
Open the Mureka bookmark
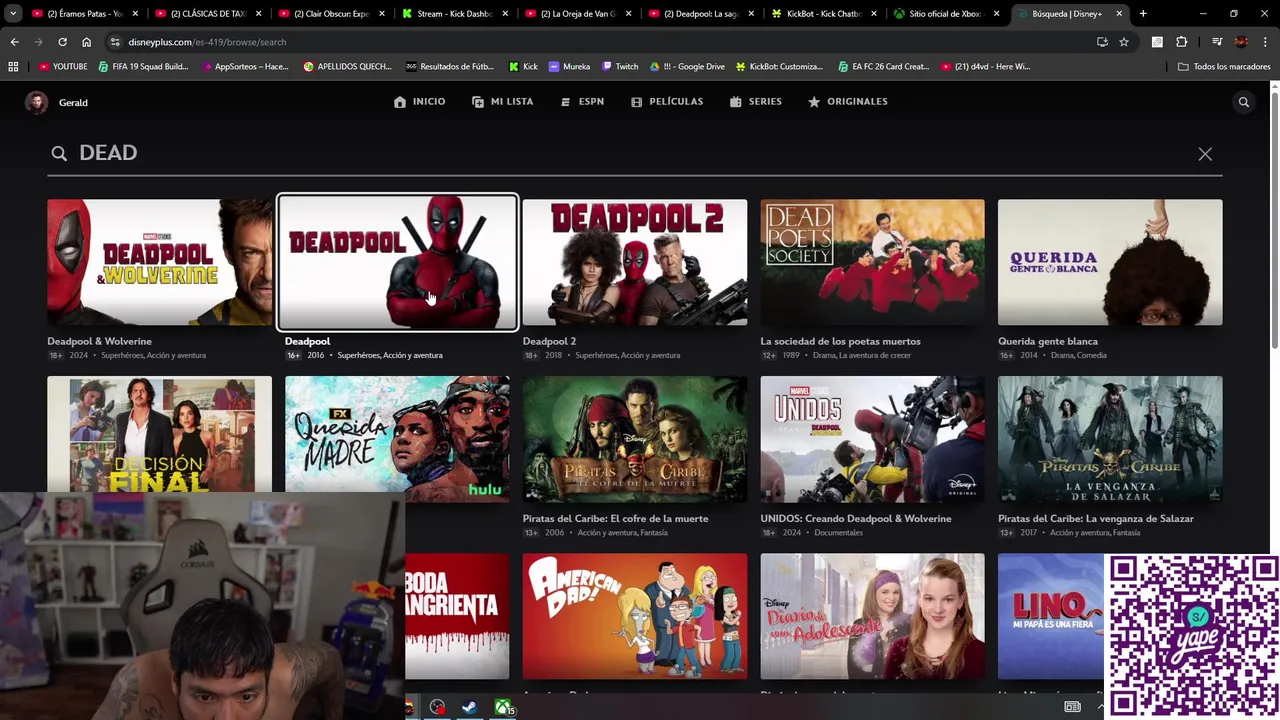(569, 66)
